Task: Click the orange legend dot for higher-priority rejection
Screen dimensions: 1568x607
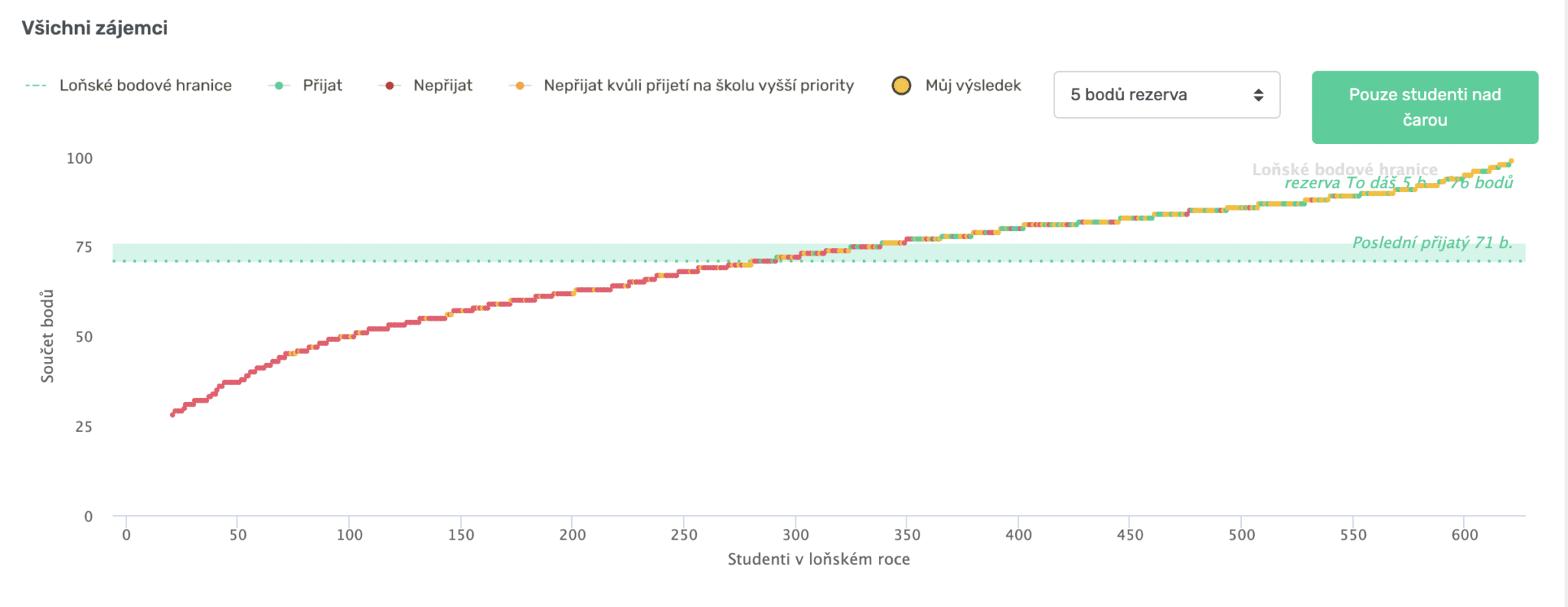Action: (520, 86)
